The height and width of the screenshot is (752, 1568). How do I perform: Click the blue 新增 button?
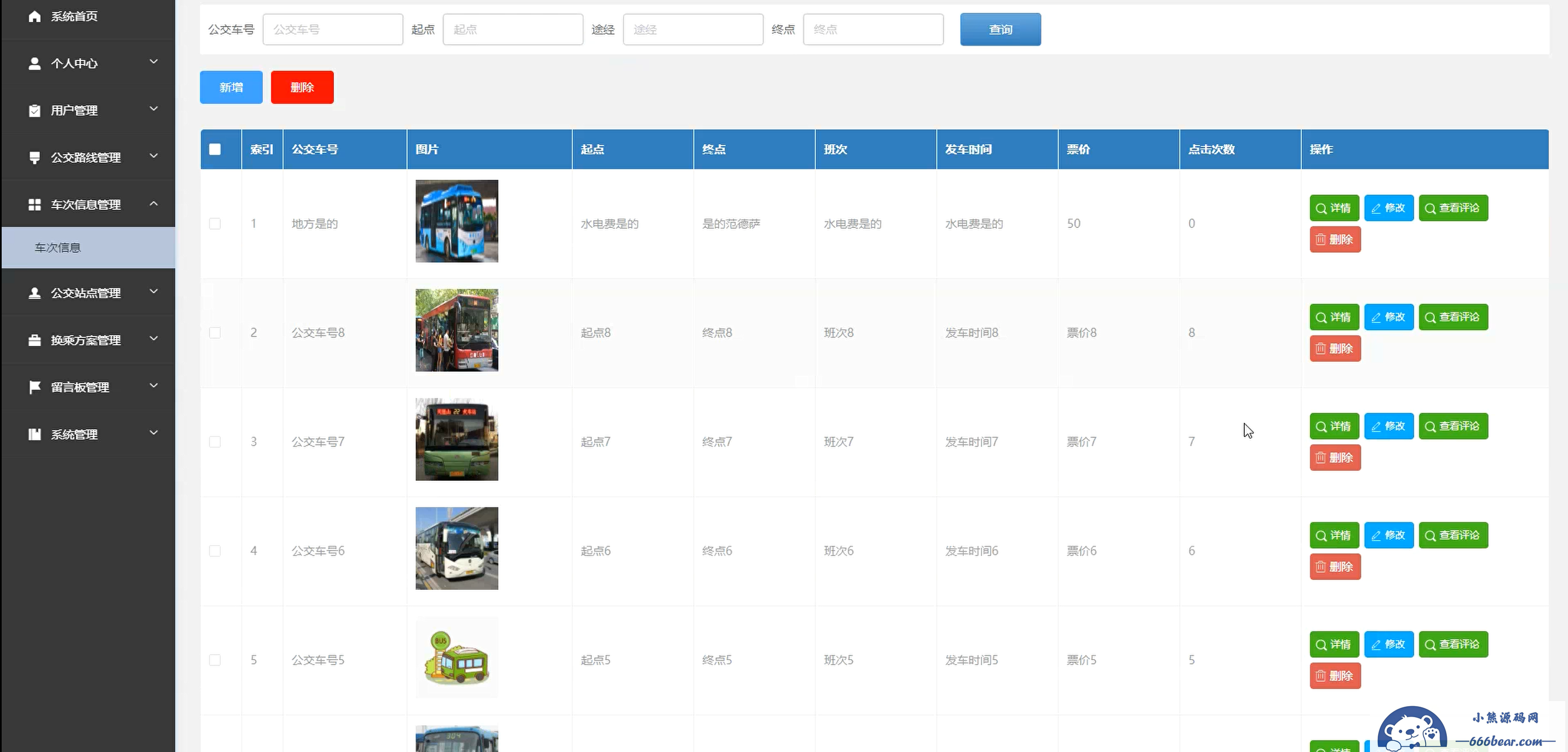[231, 87]
